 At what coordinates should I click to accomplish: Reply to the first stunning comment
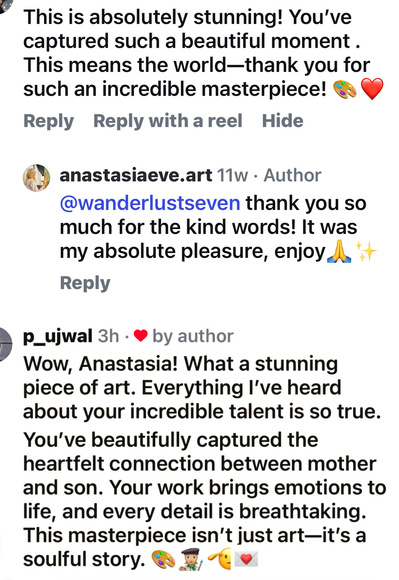[48, 121]
